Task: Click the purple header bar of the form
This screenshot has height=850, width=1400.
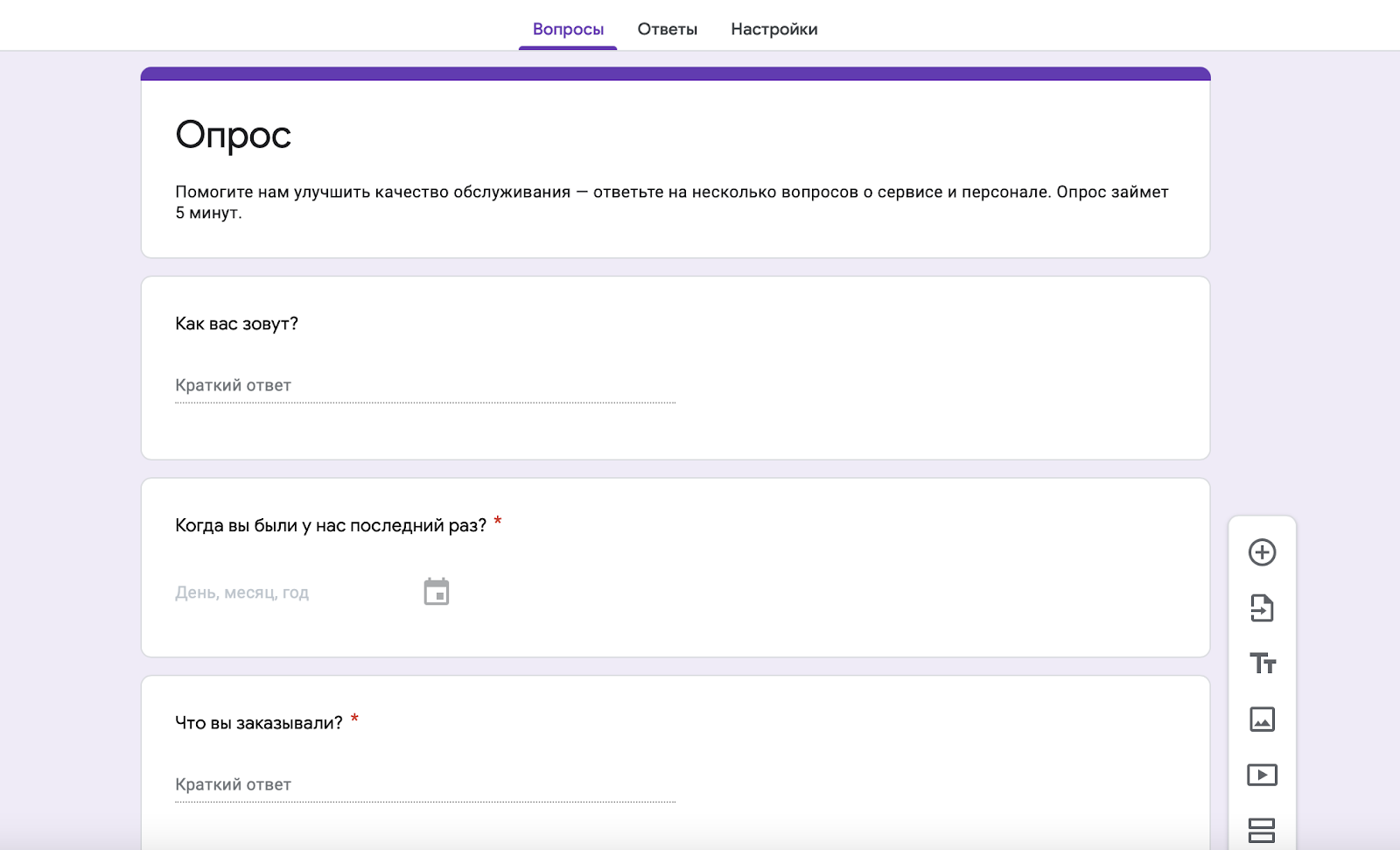Action: tap(675, 74)
